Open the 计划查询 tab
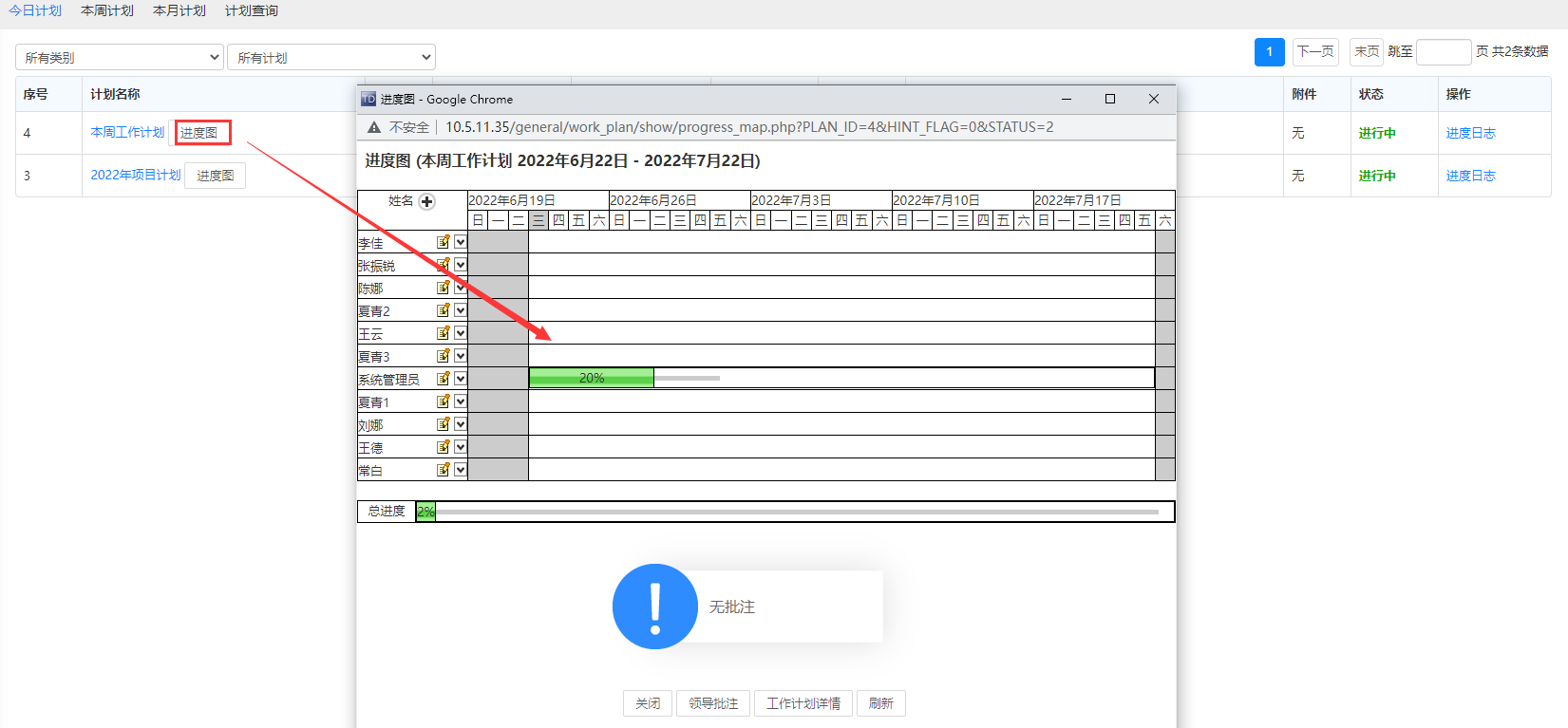1568x728 pixels. (x=252, y=11)
